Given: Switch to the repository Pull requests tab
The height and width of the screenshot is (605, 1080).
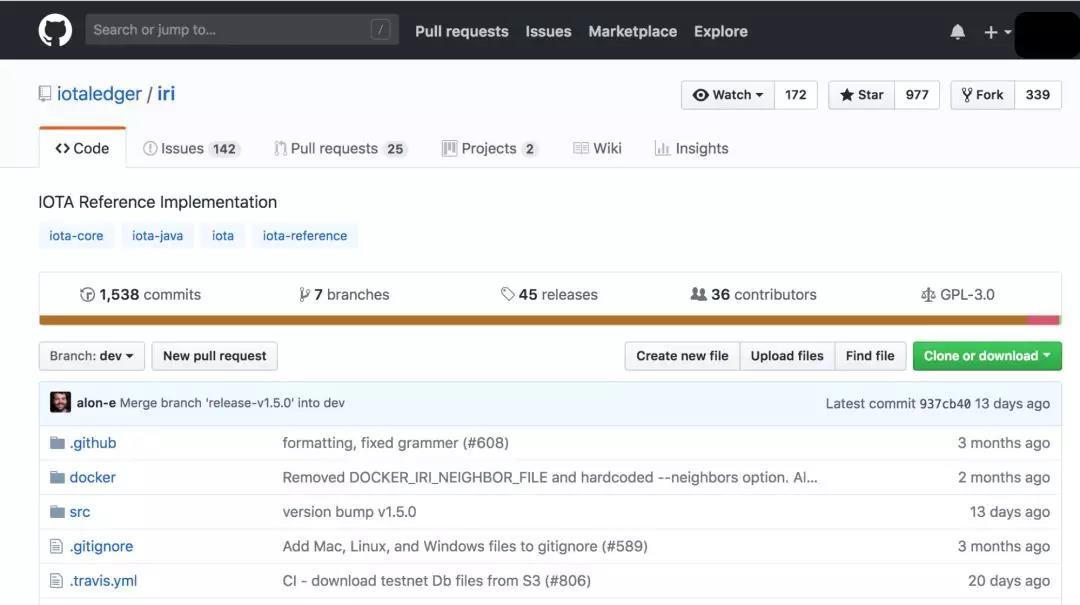Looking at the screenshot, I should click(x=340, y=148).
